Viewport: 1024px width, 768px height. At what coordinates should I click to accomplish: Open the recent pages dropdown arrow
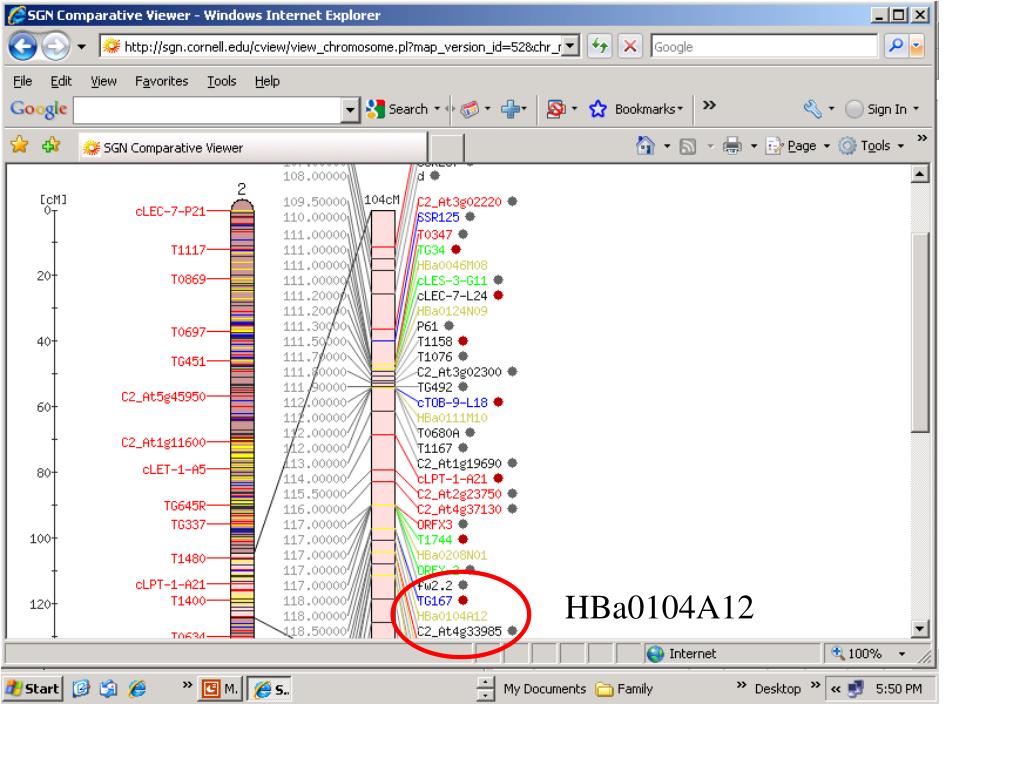point(82,46)
